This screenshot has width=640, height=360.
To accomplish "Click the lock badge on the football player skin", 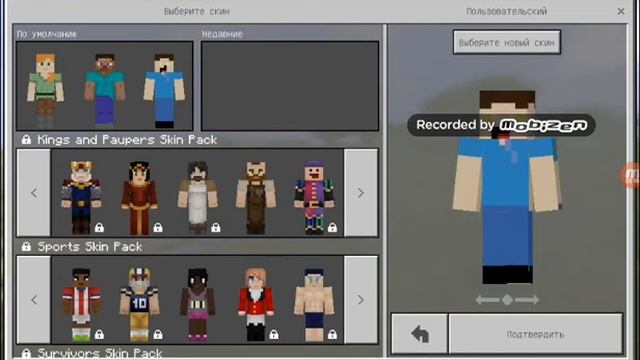I will (x=158, y=335).
